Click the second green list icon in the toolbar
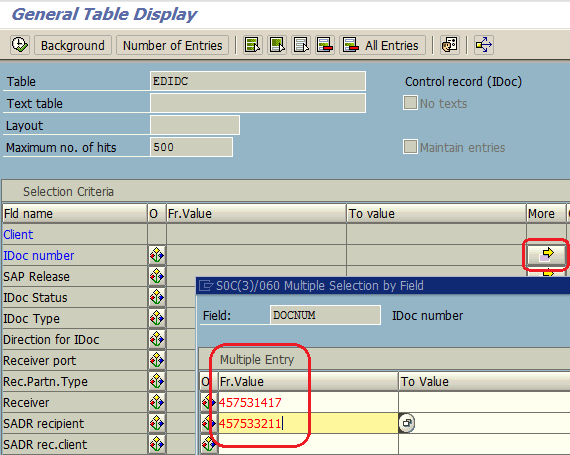Screen dimensions: 570x455 click(277, 45)
